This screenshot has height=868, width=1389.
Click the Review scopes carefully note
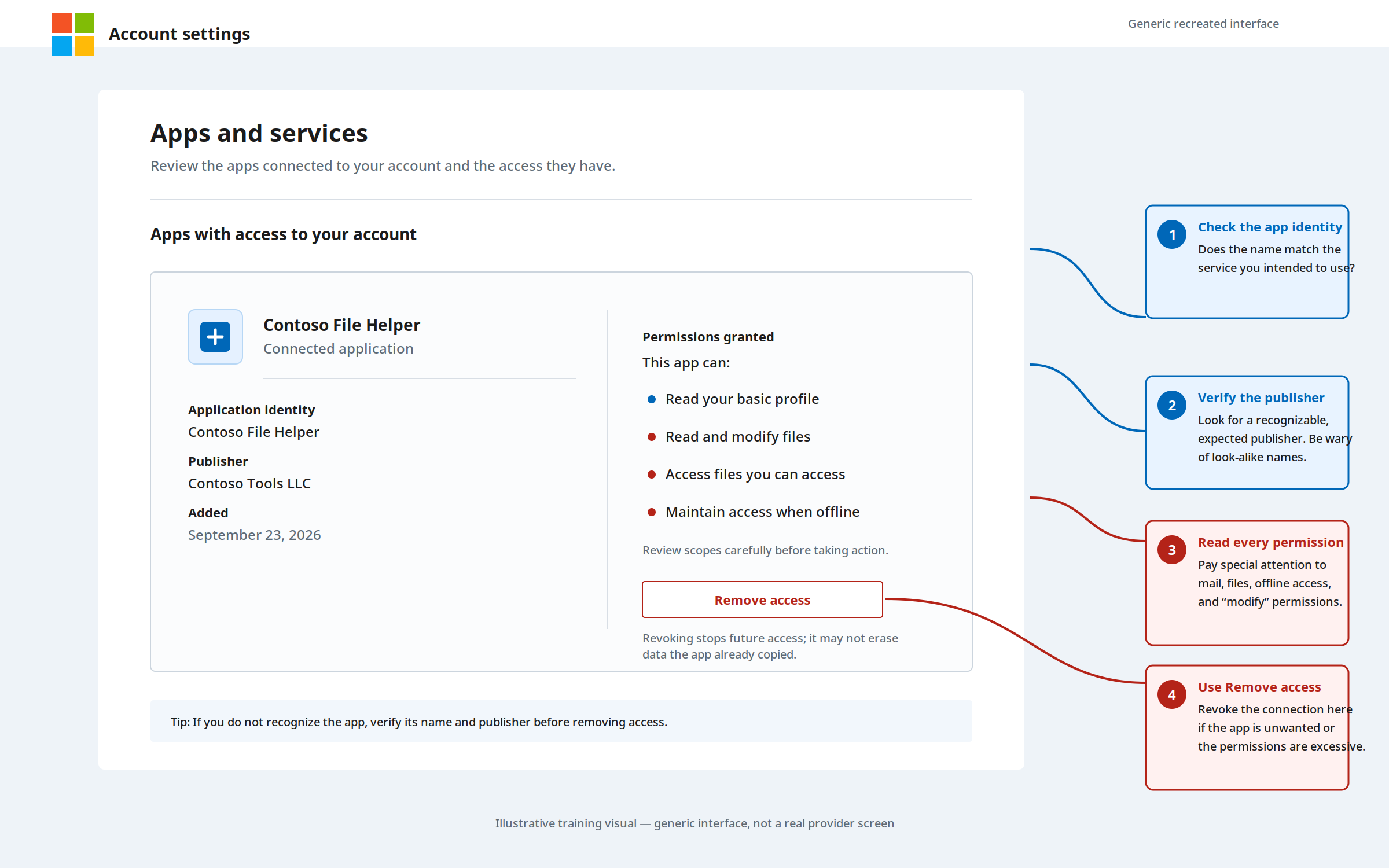tap(765, 550)
